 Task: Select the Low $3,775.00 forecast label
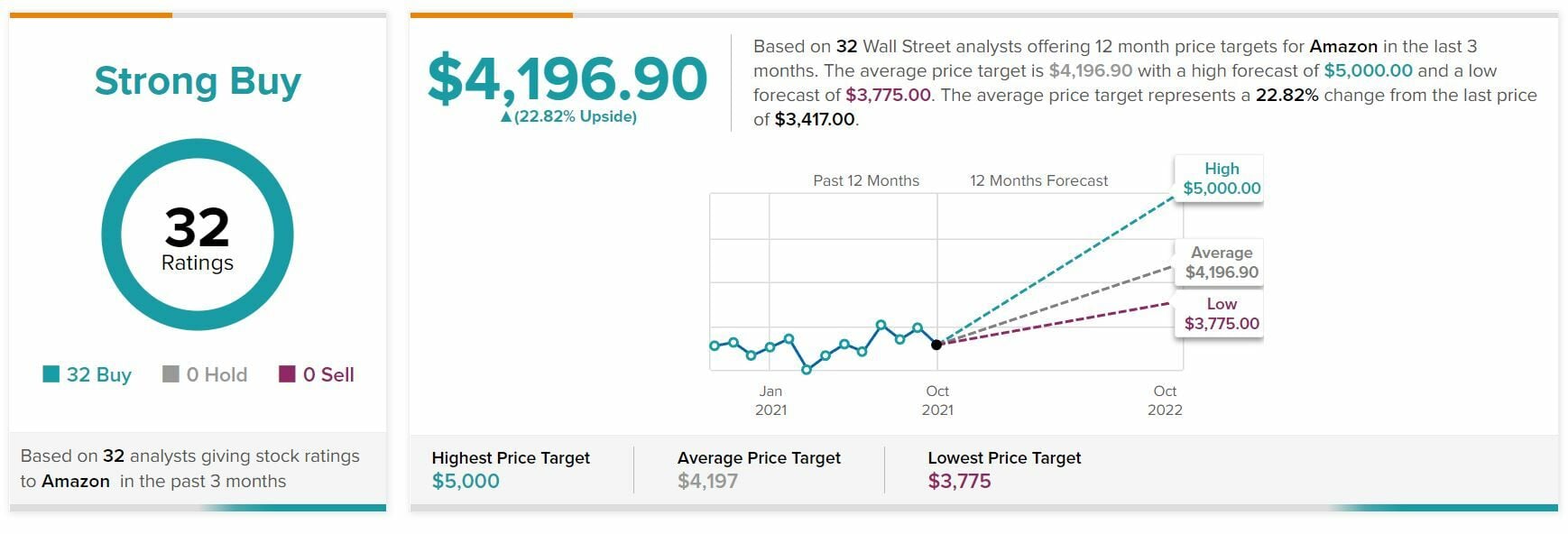(x=1221, y=314)
